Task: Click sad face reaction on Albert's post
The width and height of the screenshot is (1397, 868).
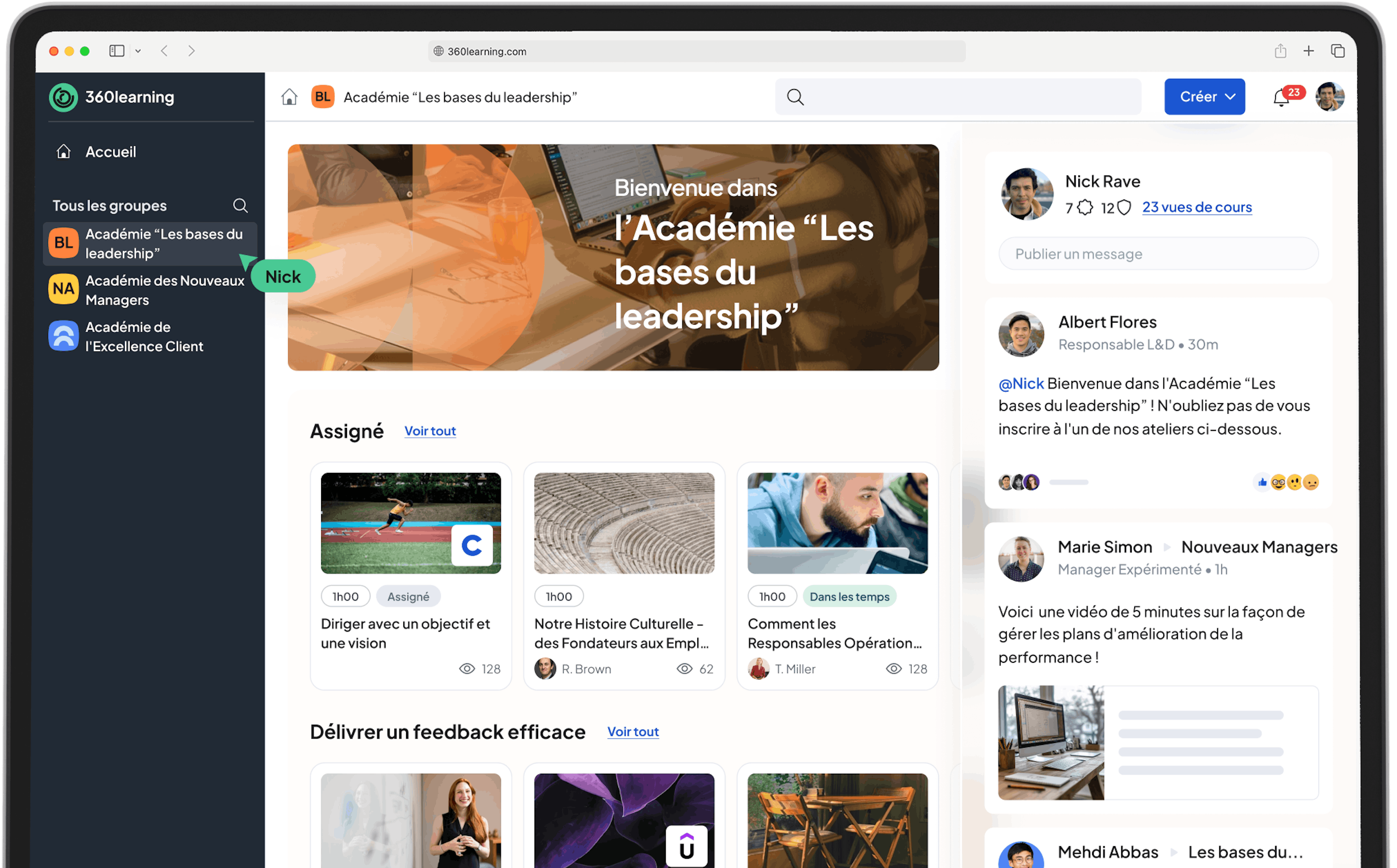Action: [x=1311, y=482]
